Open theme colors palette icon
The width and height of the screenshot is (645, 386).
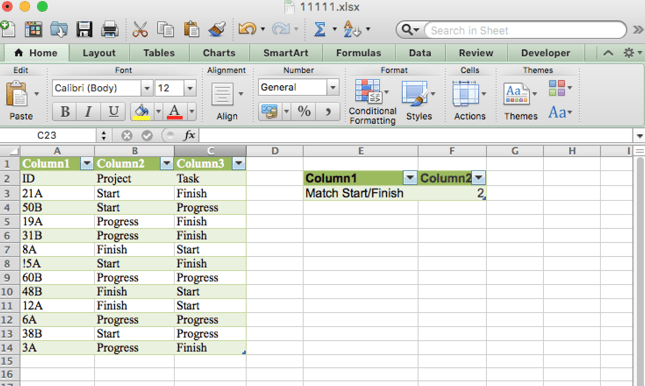557,88
